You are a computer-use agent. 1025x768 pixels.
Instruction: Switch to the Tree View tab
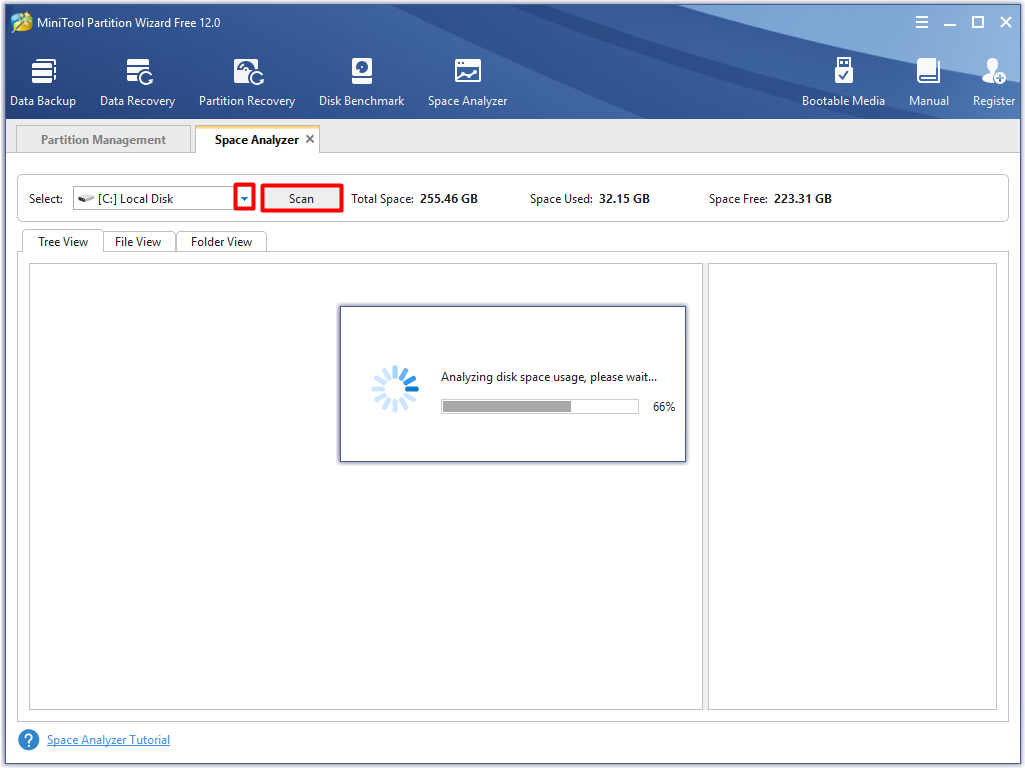click(x=63, y=241)
